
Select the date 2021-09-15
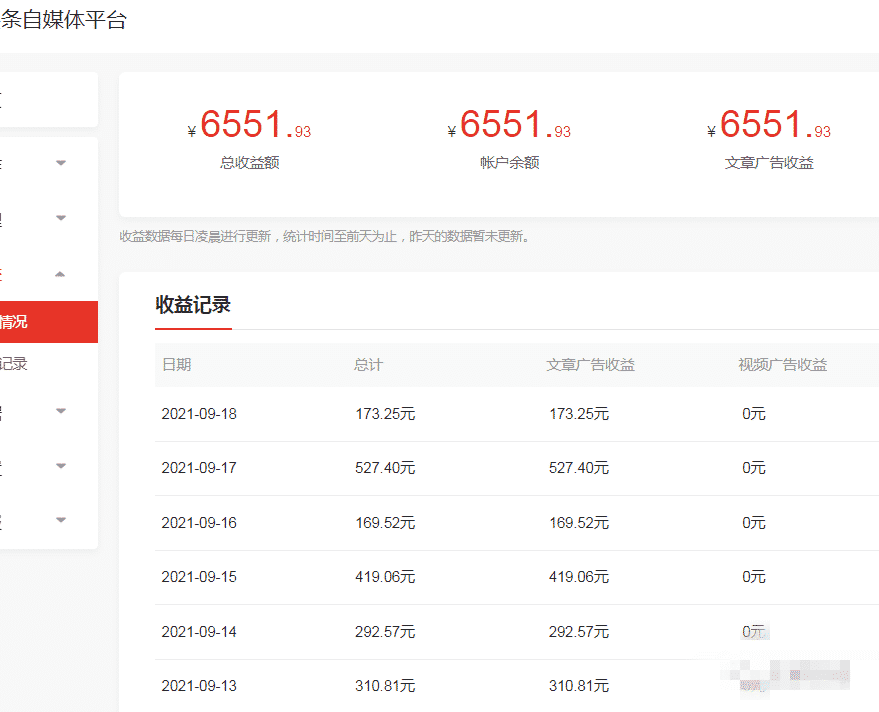pos(199,577)
